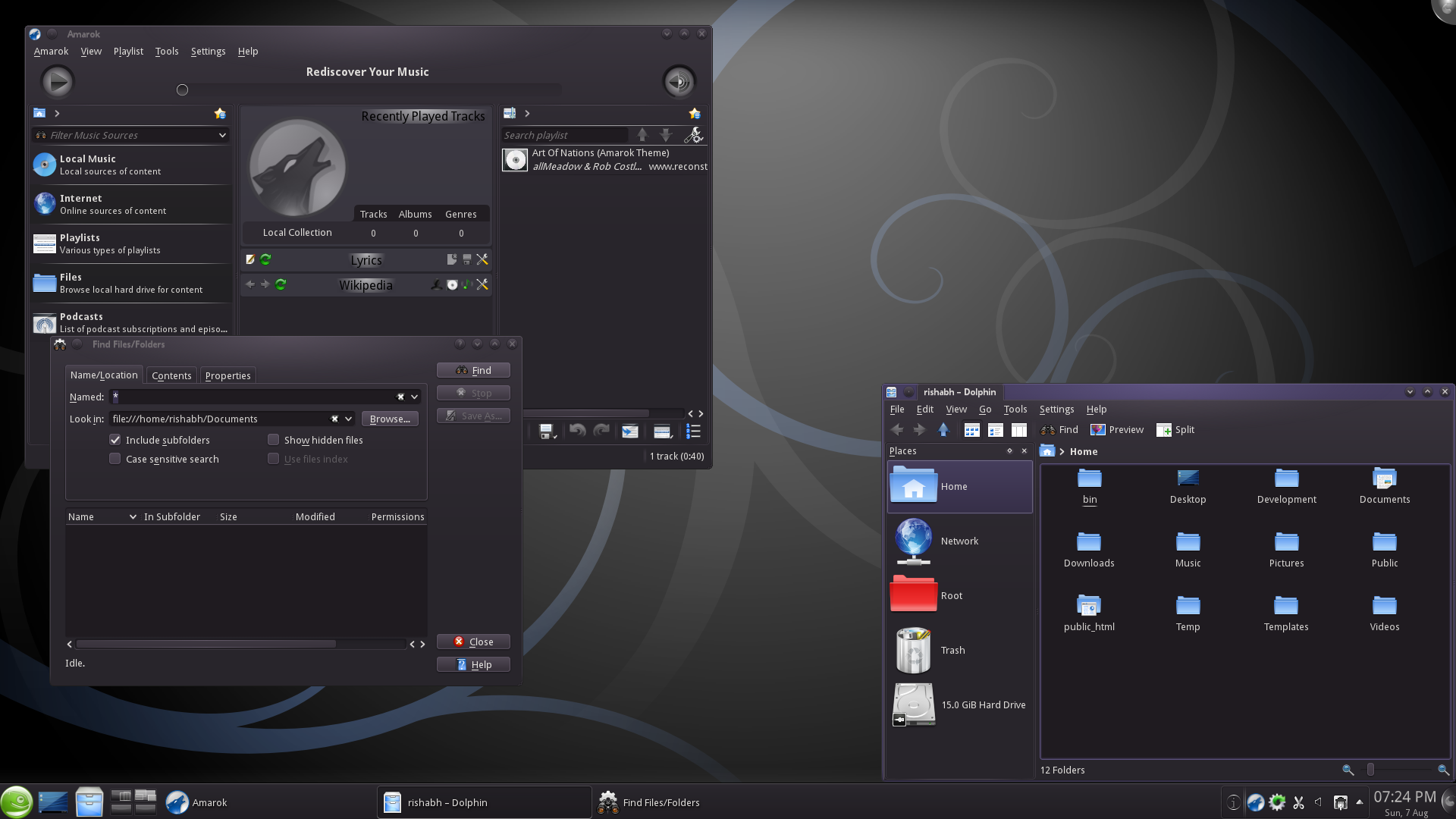Screen dimensions: 1456x819
Task: Enable Case sensitive search checkbox
Action: coord(115,459)
